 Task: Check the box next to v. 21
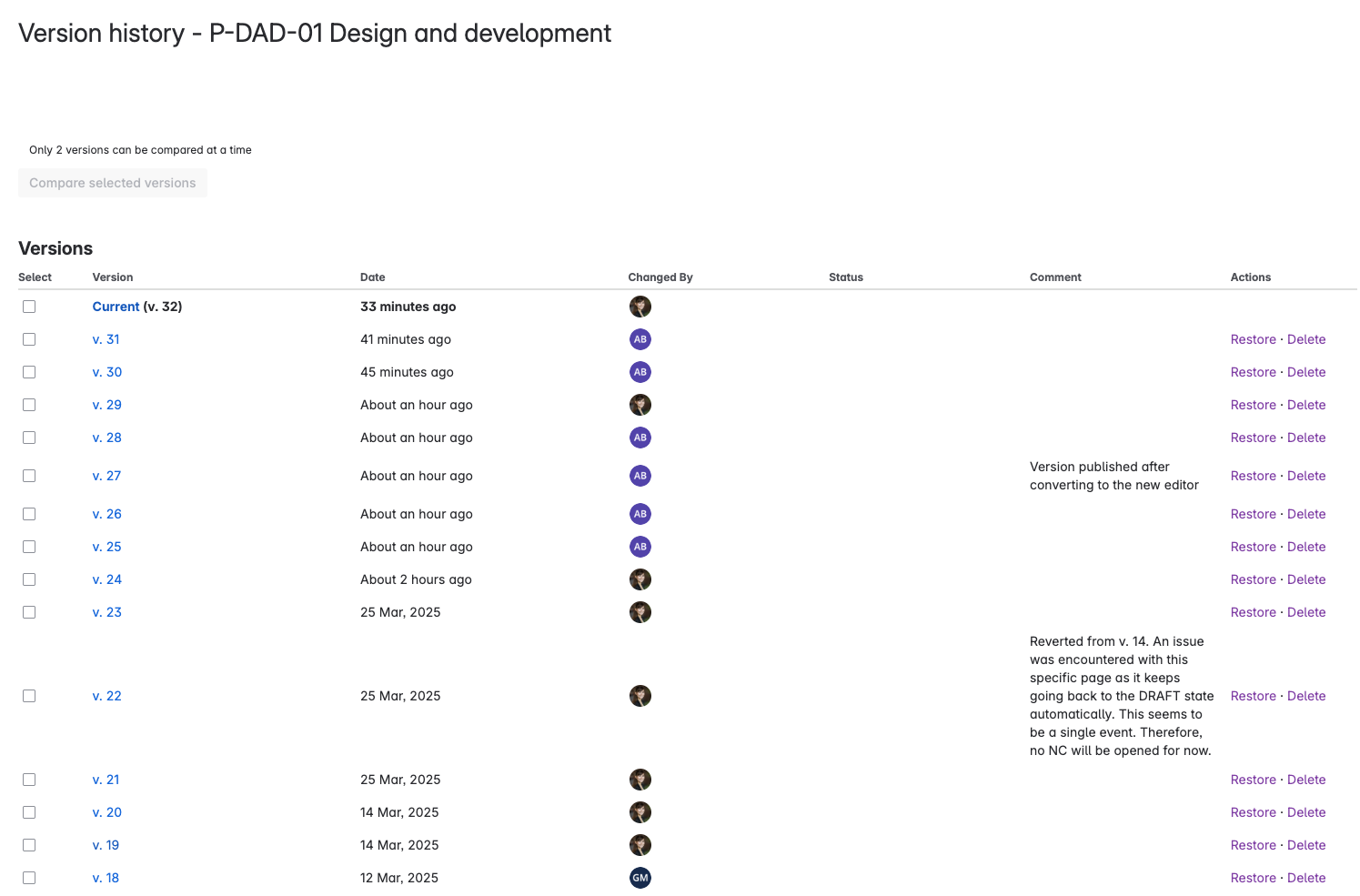point(29,780)
